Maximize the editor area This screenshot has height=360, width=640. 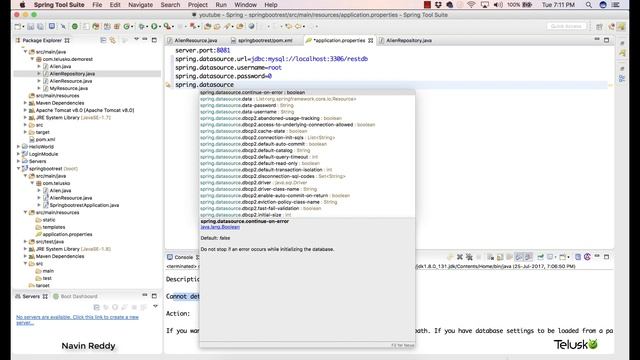pyautogui.click(x=607, y=40)
